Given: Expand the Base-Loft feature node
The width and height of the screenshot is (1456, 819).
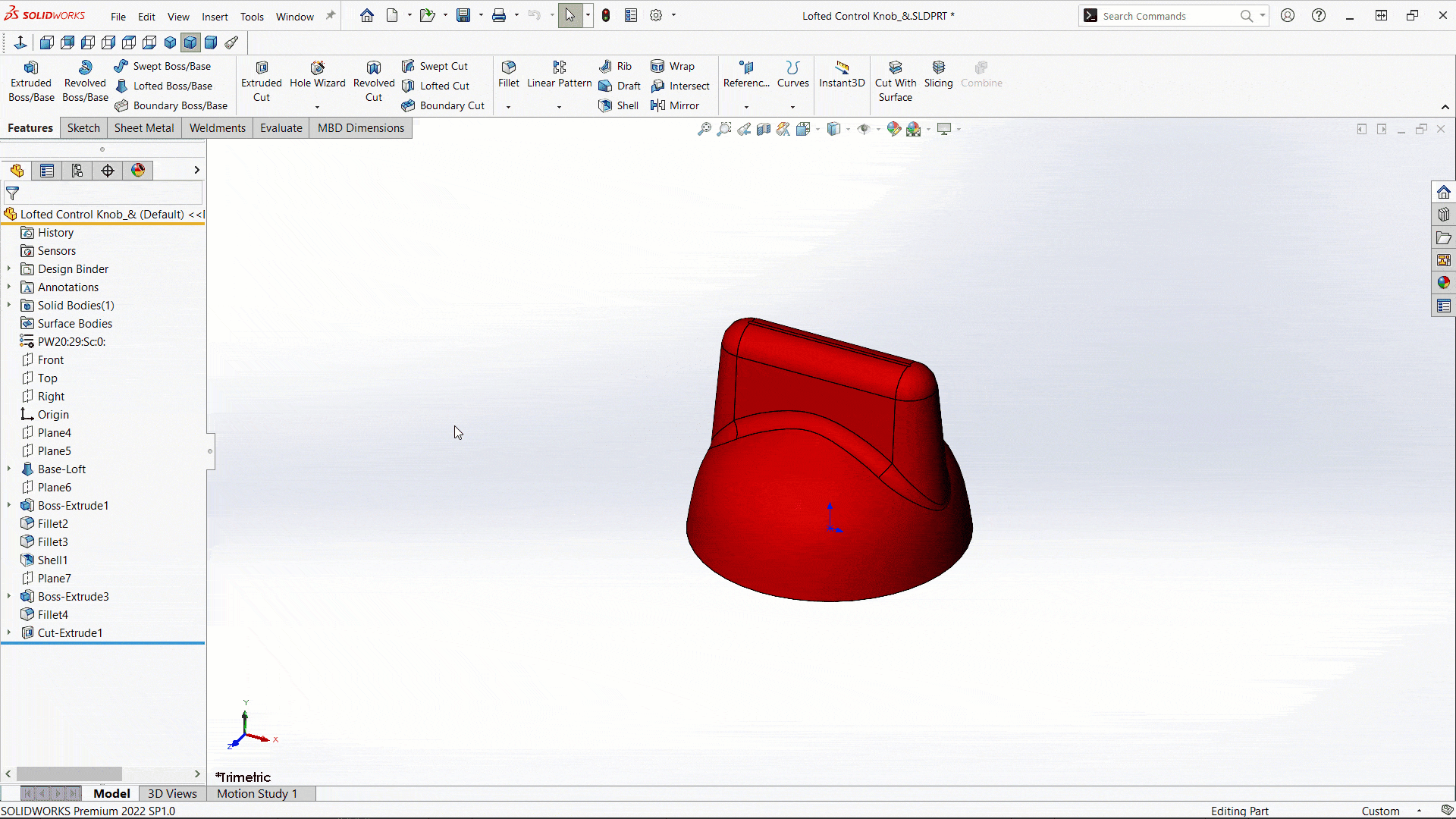Looking at the screenshot, I should [9, 469].
